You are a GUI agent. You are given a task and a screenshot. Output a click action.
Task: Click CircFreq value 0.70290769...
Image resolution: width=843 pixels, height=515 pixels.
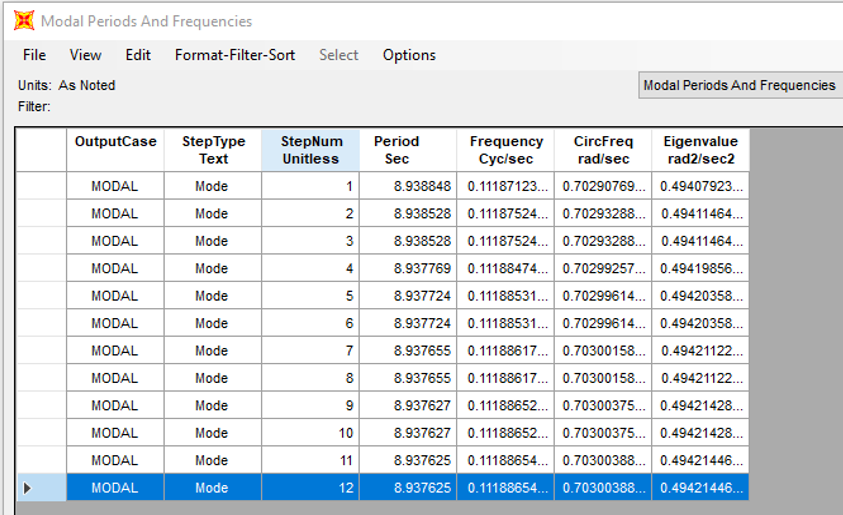pos(603,186)
